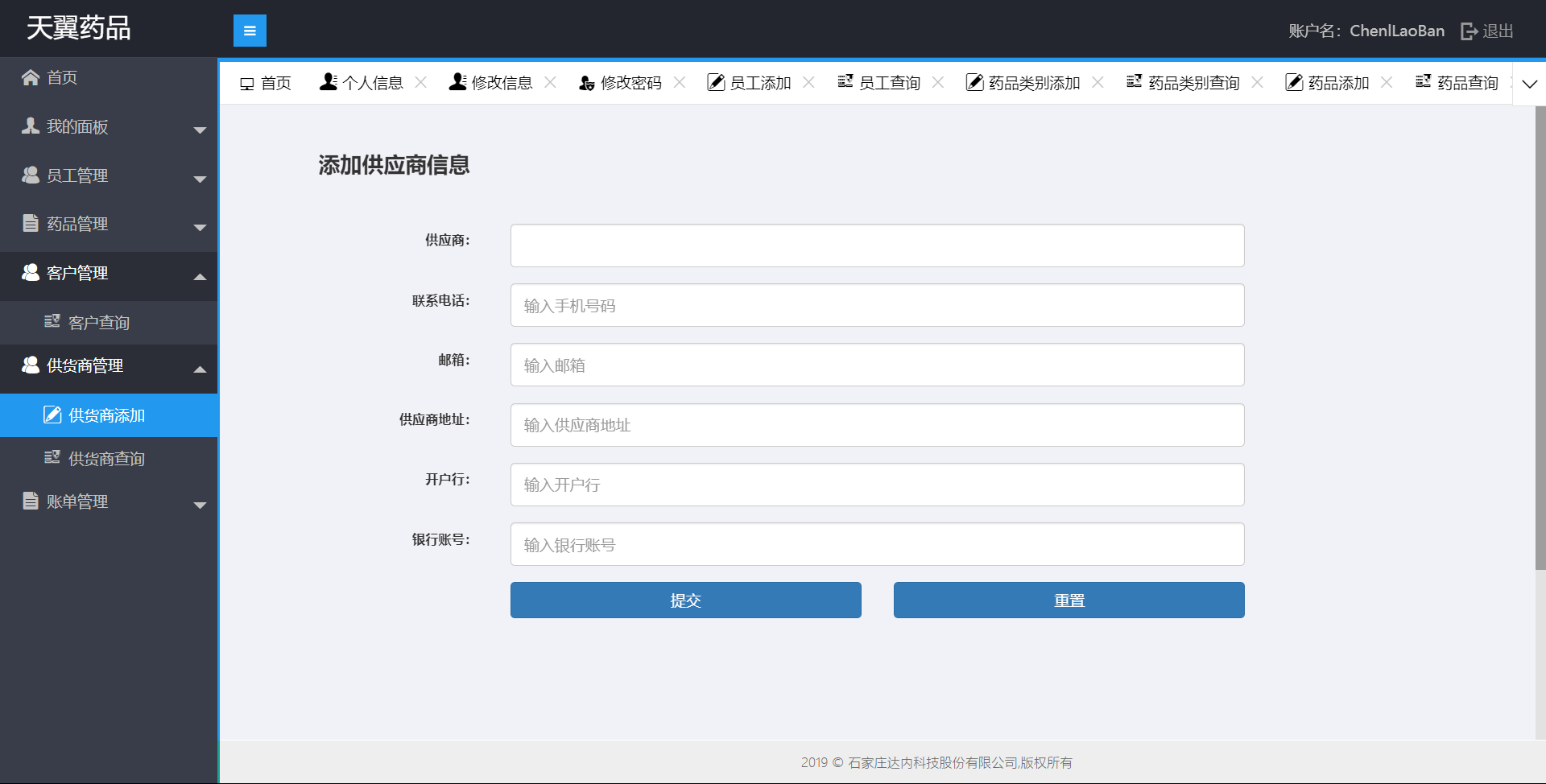Switch to the 药品类别添加 tab
This screenshot has width=1546, height=784.
[1033, 83]
